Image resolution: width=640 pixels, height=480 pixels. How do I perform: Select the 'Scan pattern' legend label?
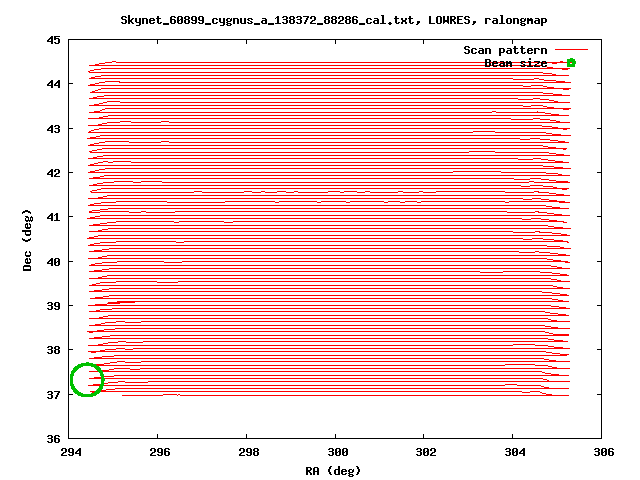pos(505,50)
